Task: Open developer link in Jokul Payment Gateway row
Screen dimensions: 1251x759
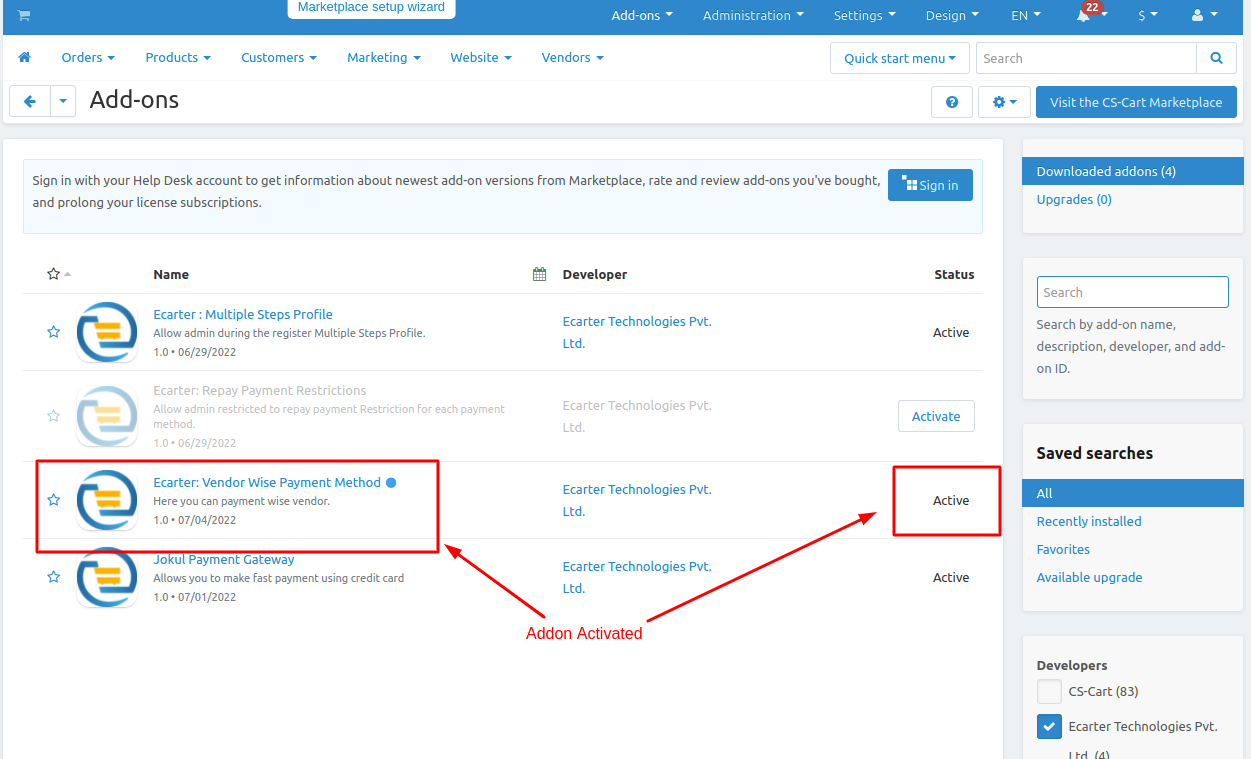Action: point(637,577)
